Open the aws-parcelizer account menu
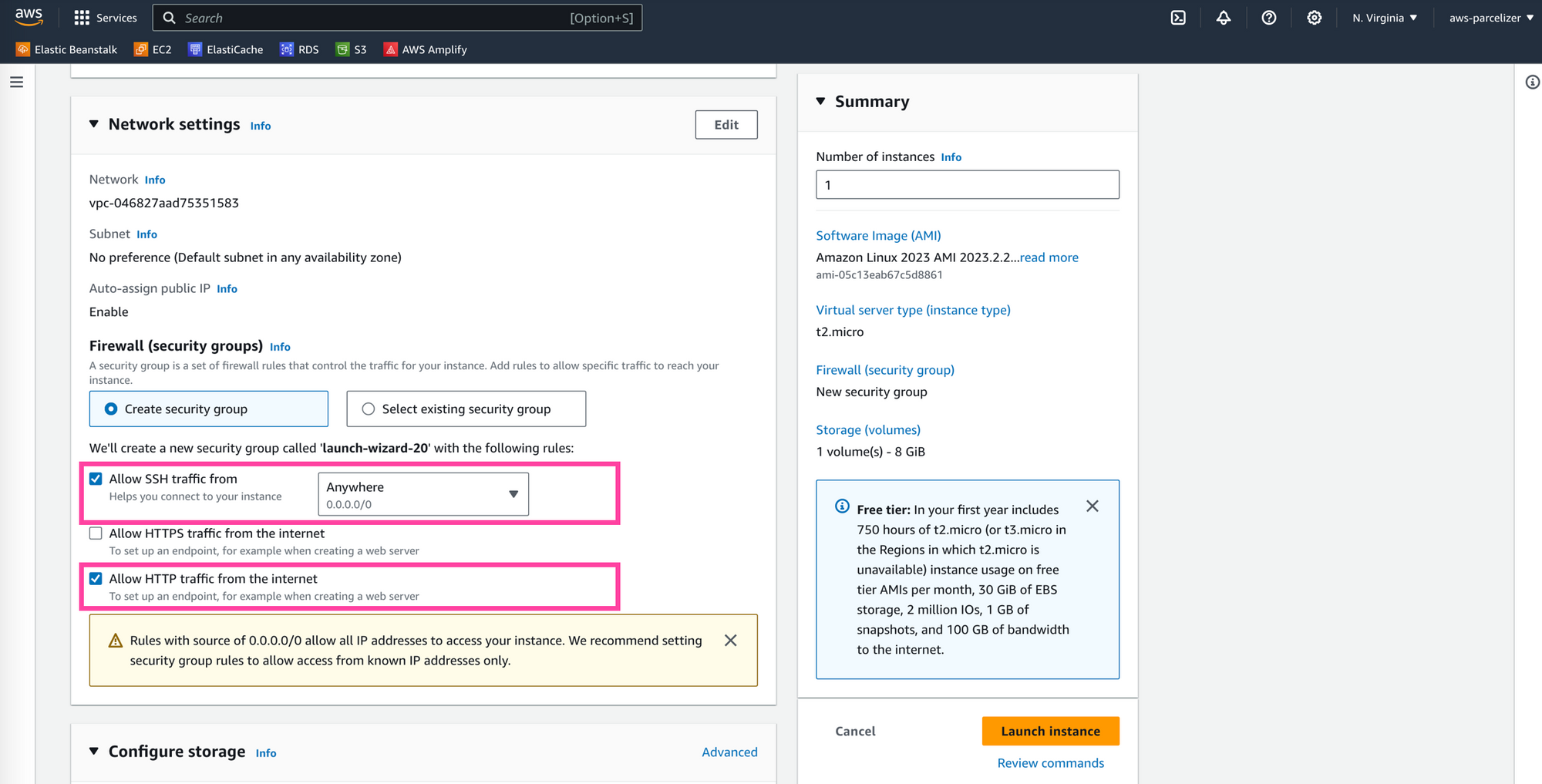1542x784 pixels. click(x=1488, y=17)
